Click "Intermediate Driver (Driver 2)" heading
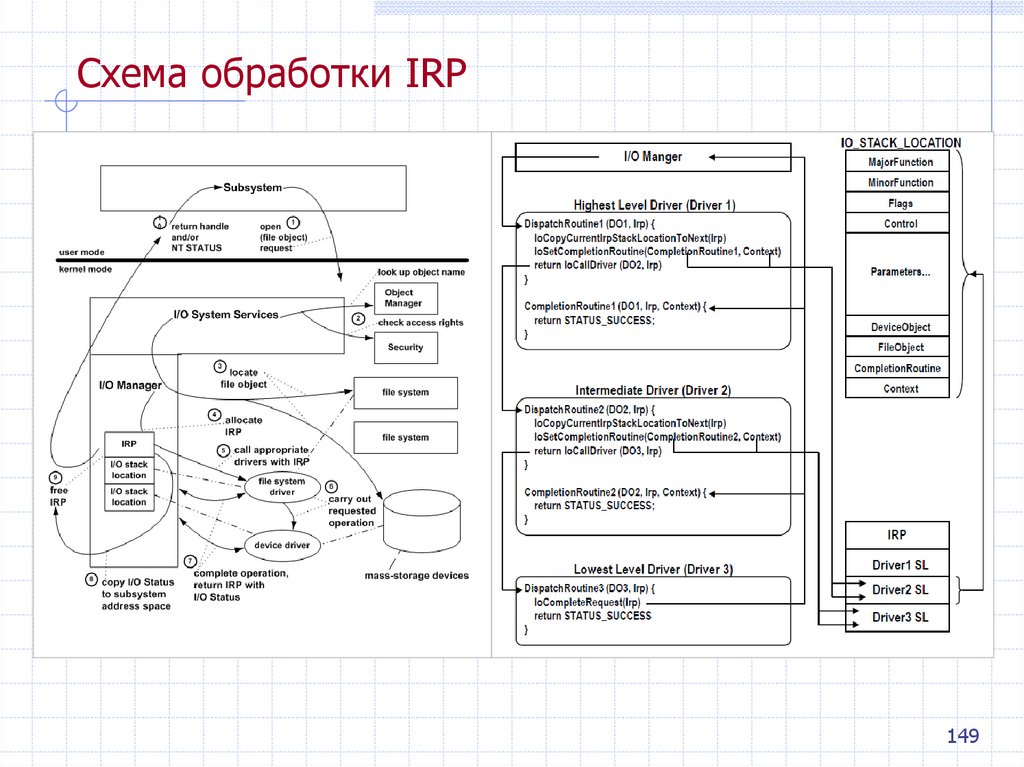 (x=653, y=391)
